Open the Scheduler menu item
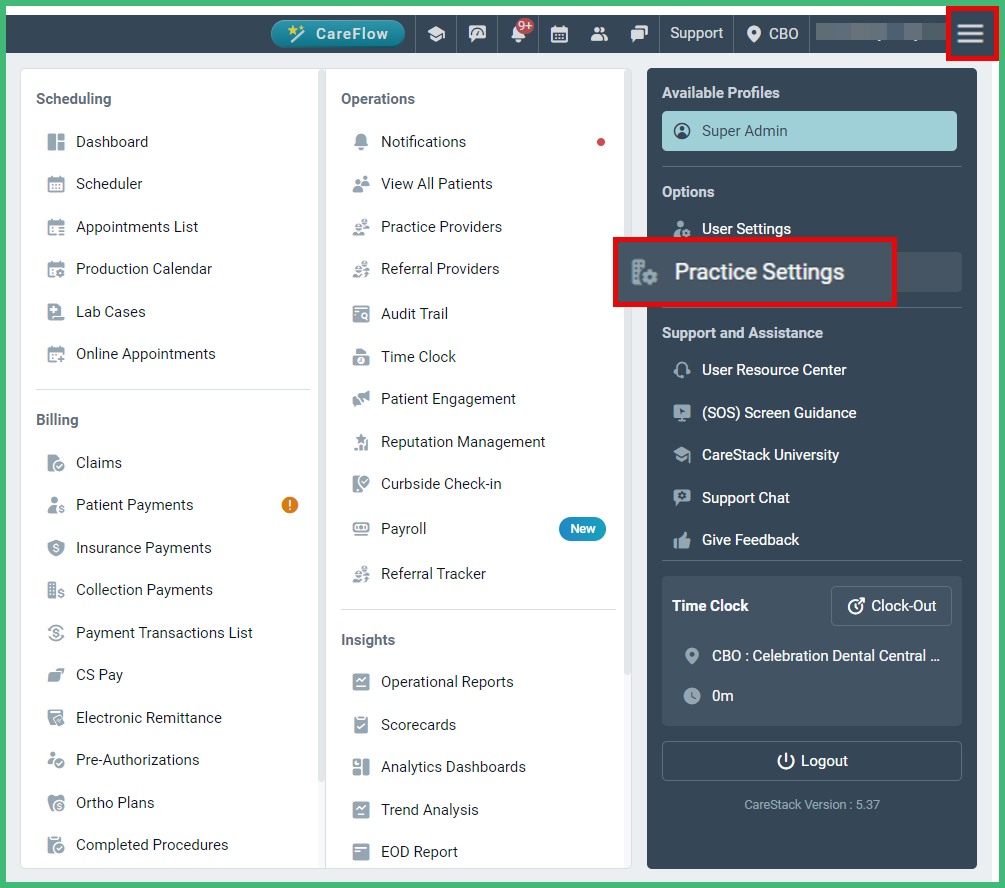 109,184
